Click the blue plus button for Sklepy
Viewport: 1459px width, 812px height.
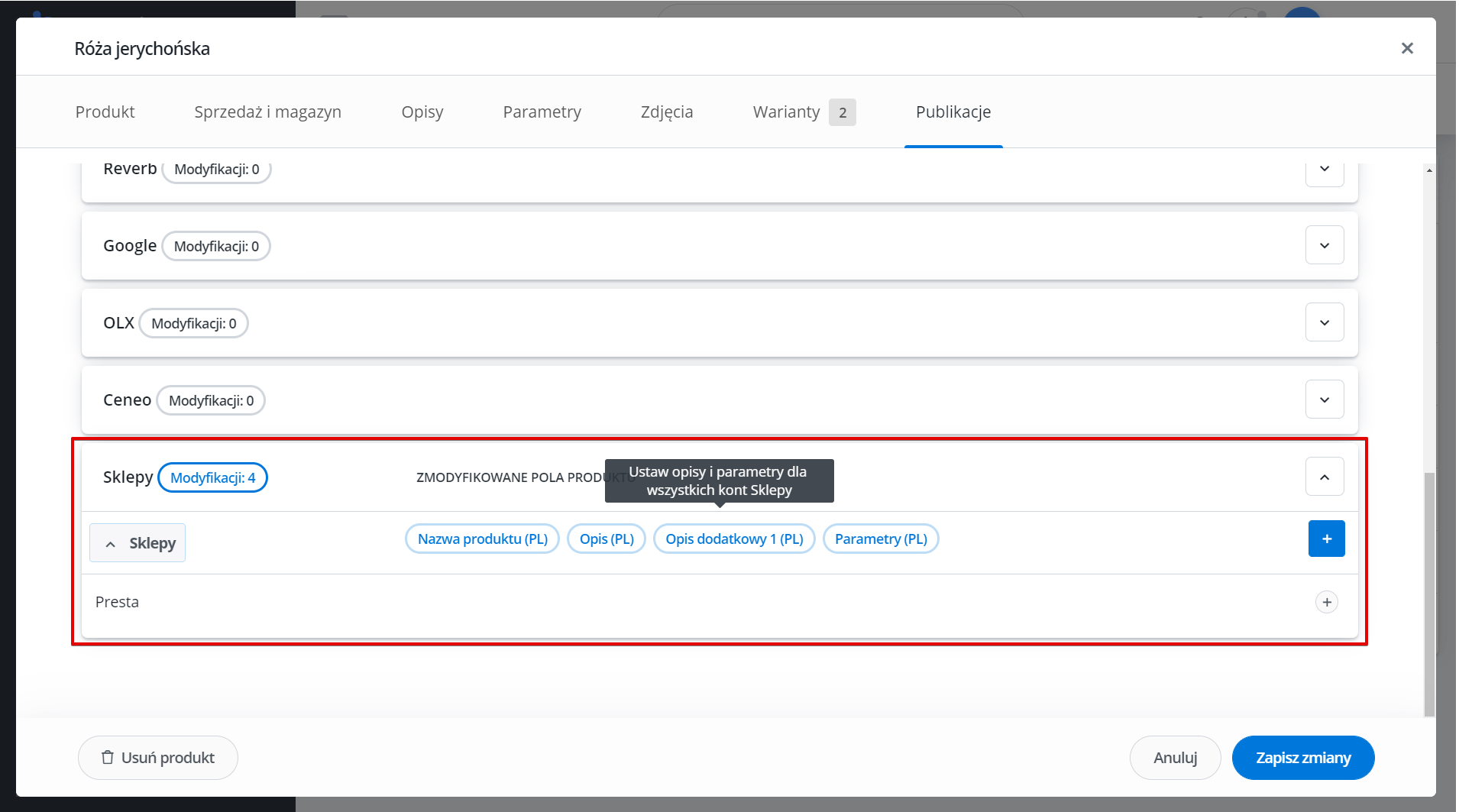coord(1327,539)
